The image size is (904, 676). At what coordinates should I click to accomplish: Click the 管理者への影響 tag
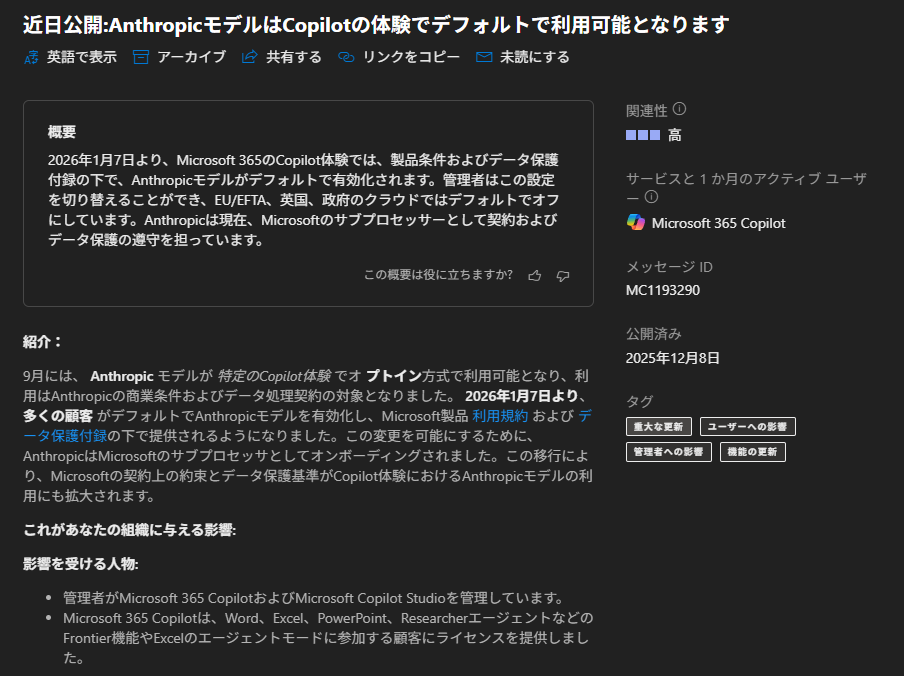click(x=668, y=452)
